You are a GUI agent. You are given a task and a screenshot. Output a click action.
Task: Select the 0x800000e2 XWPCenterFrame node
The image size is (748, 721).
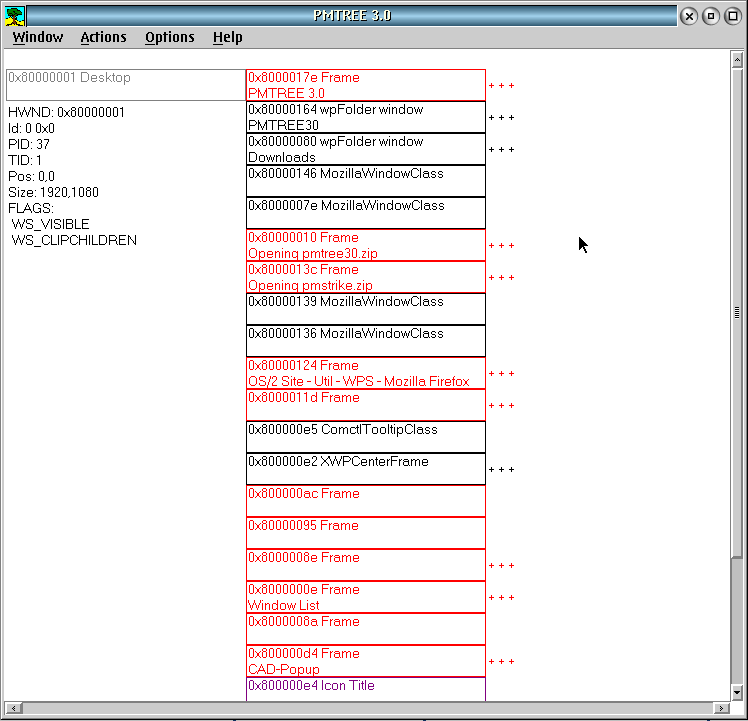pyautogui.click(x=366, y=469)
